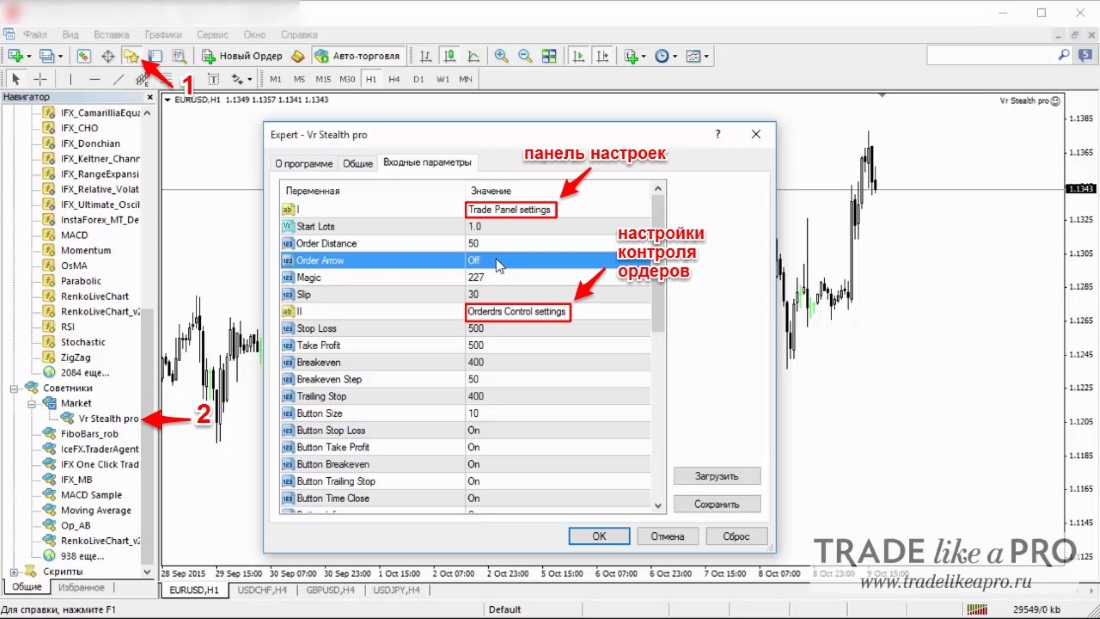The width and height of the screenshot is (1100, 619).
Task: Open the Navigator star-folder icon
Action: [x=131, y=56]
